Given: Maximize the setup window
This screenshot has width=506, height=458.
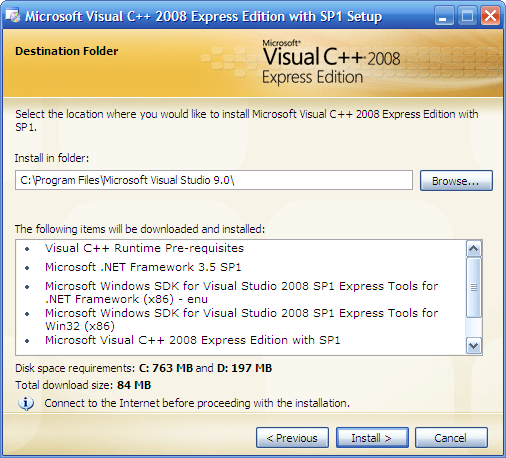Looking at the screenshot, I should click(x=467, y=16).
